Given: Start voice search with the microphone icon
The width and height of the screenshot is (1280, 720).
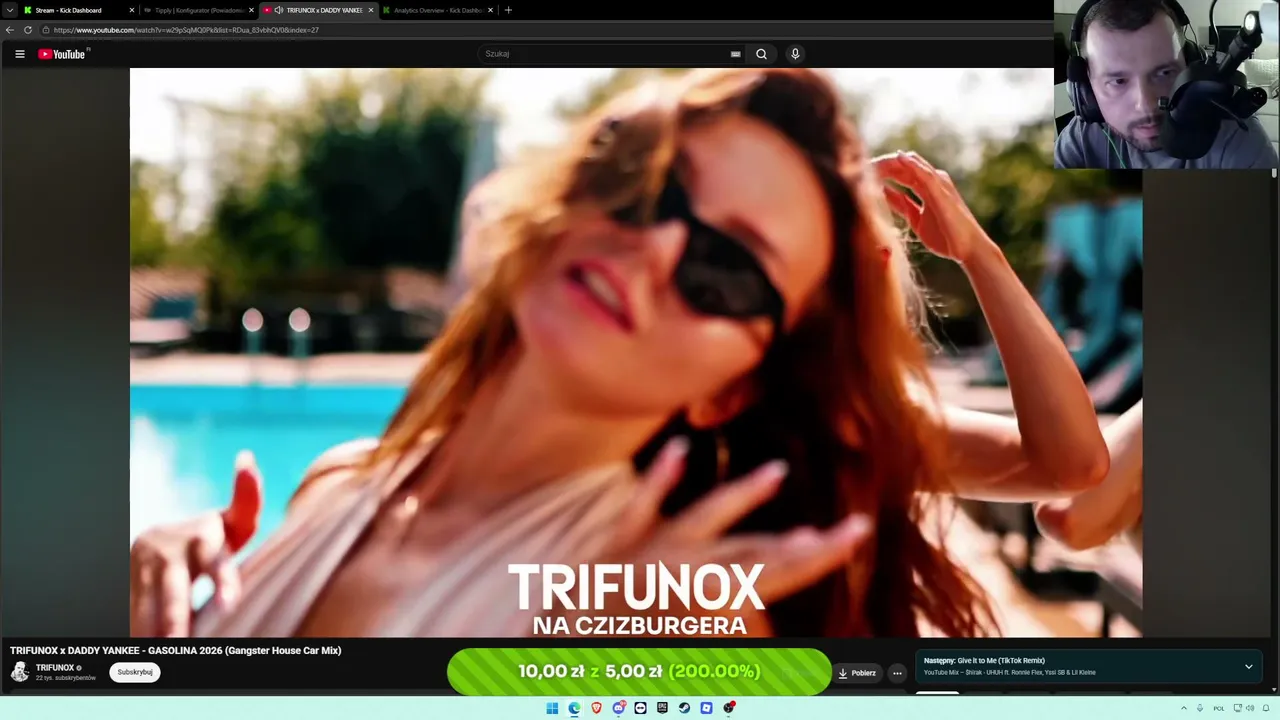Looking at the screenshot, I should (x=795, y=54).
